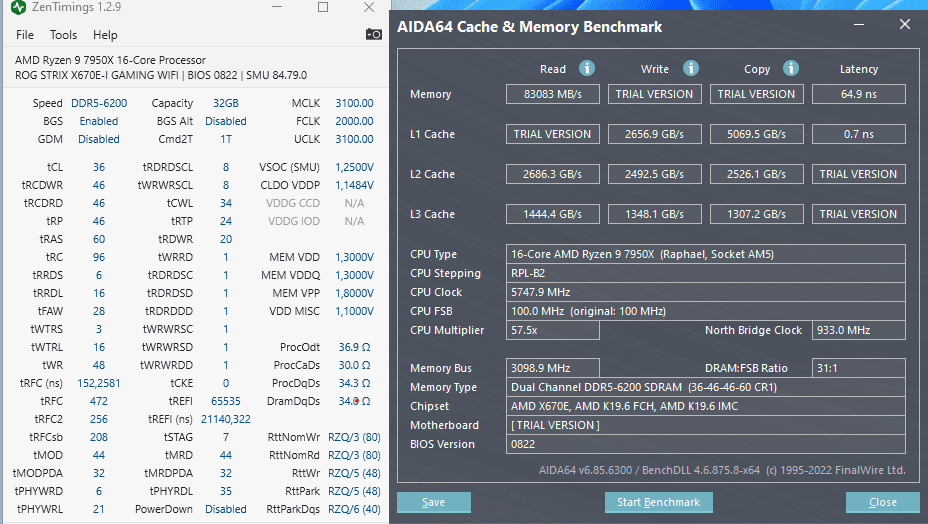Click Speed value DDR5-6200 in ZenTimings
928x524 pixels.
pyautogui.click(x=99, y=103)
